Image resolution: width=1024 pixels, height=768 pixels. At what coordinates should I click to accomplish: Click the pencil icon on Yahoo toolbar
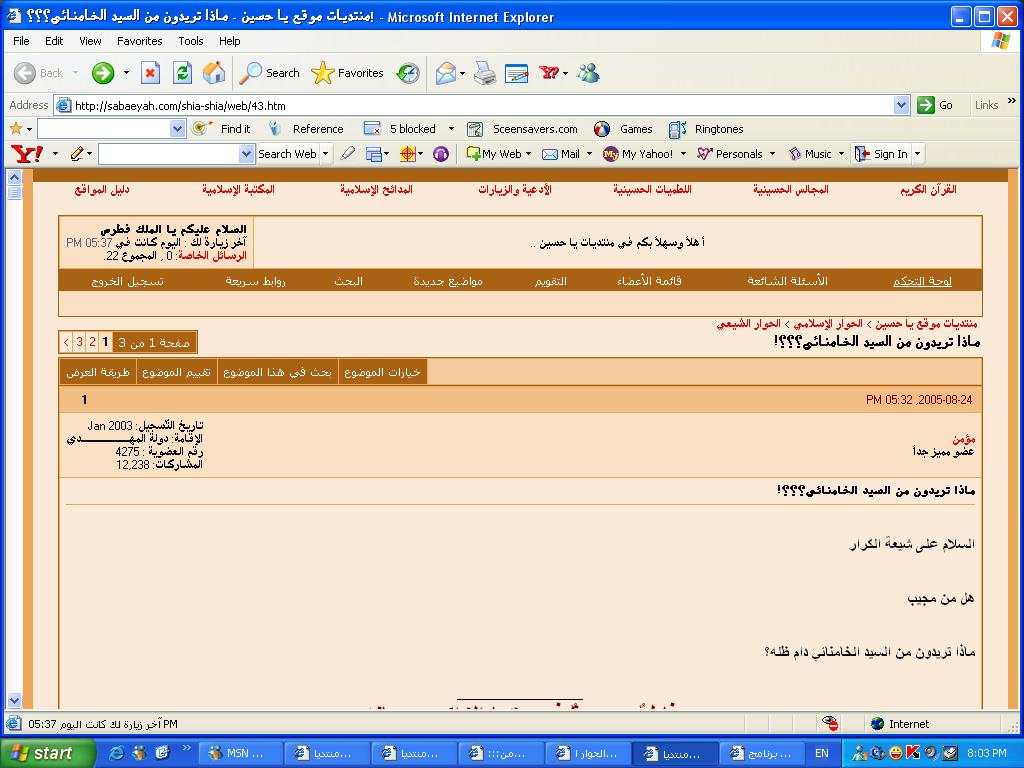pos(77,154)
